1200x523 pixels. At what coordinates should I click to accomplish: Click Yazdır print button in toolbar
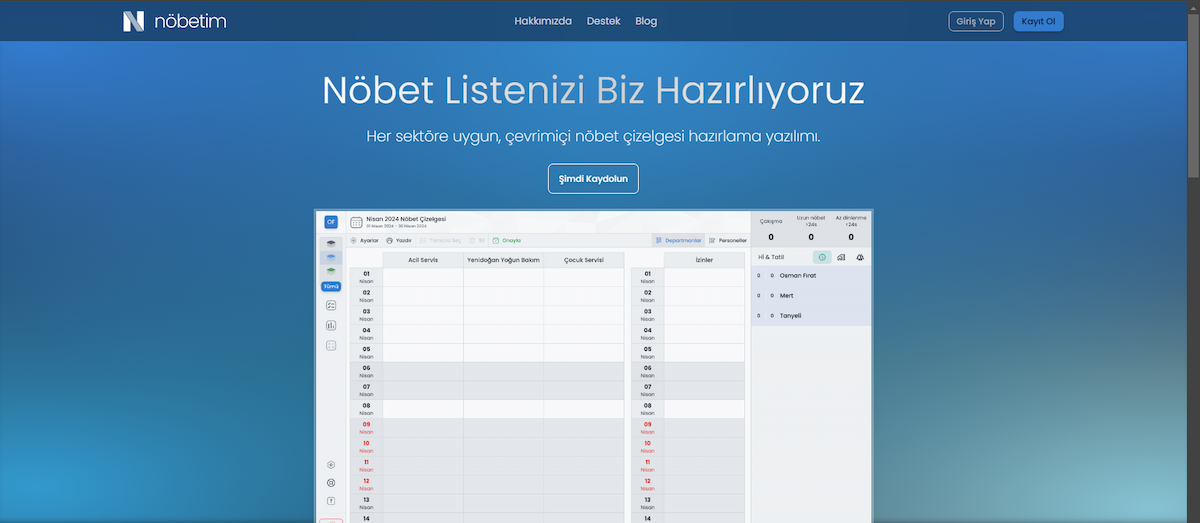[399, 241]
